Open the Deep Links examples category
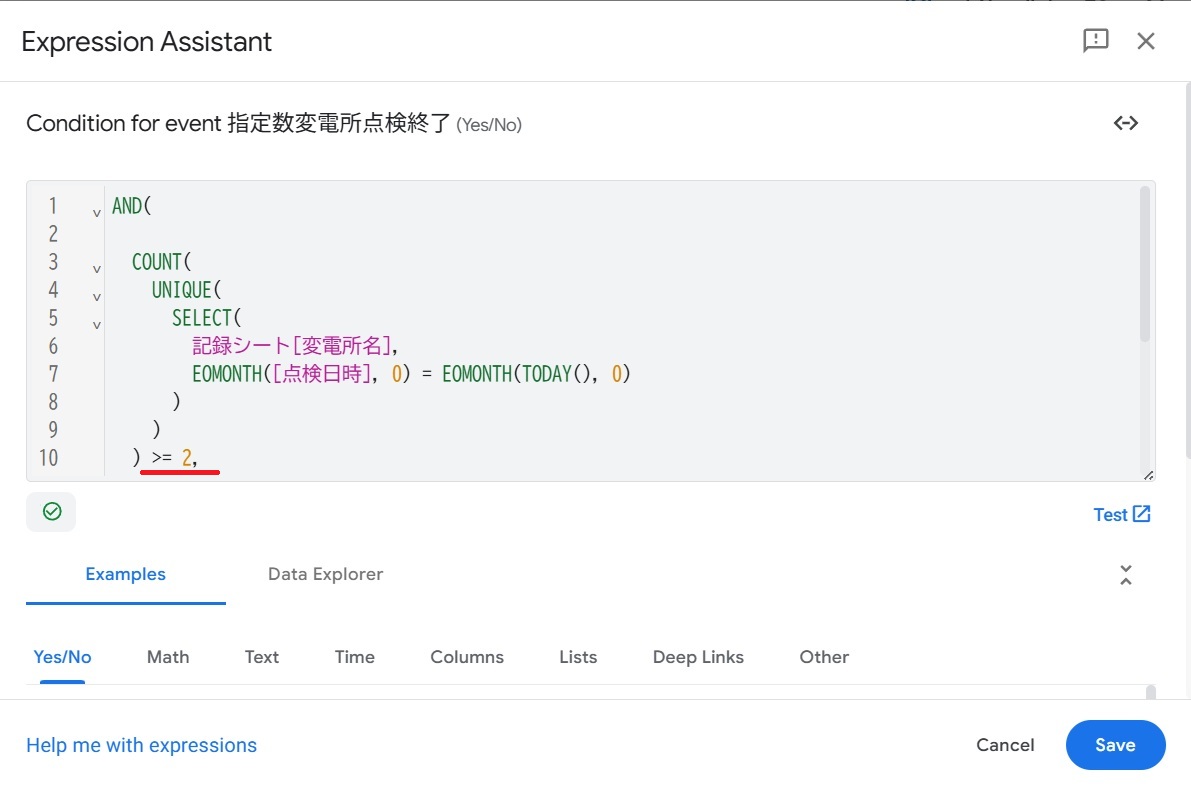 pyautogui.click(x=698, y=657)
